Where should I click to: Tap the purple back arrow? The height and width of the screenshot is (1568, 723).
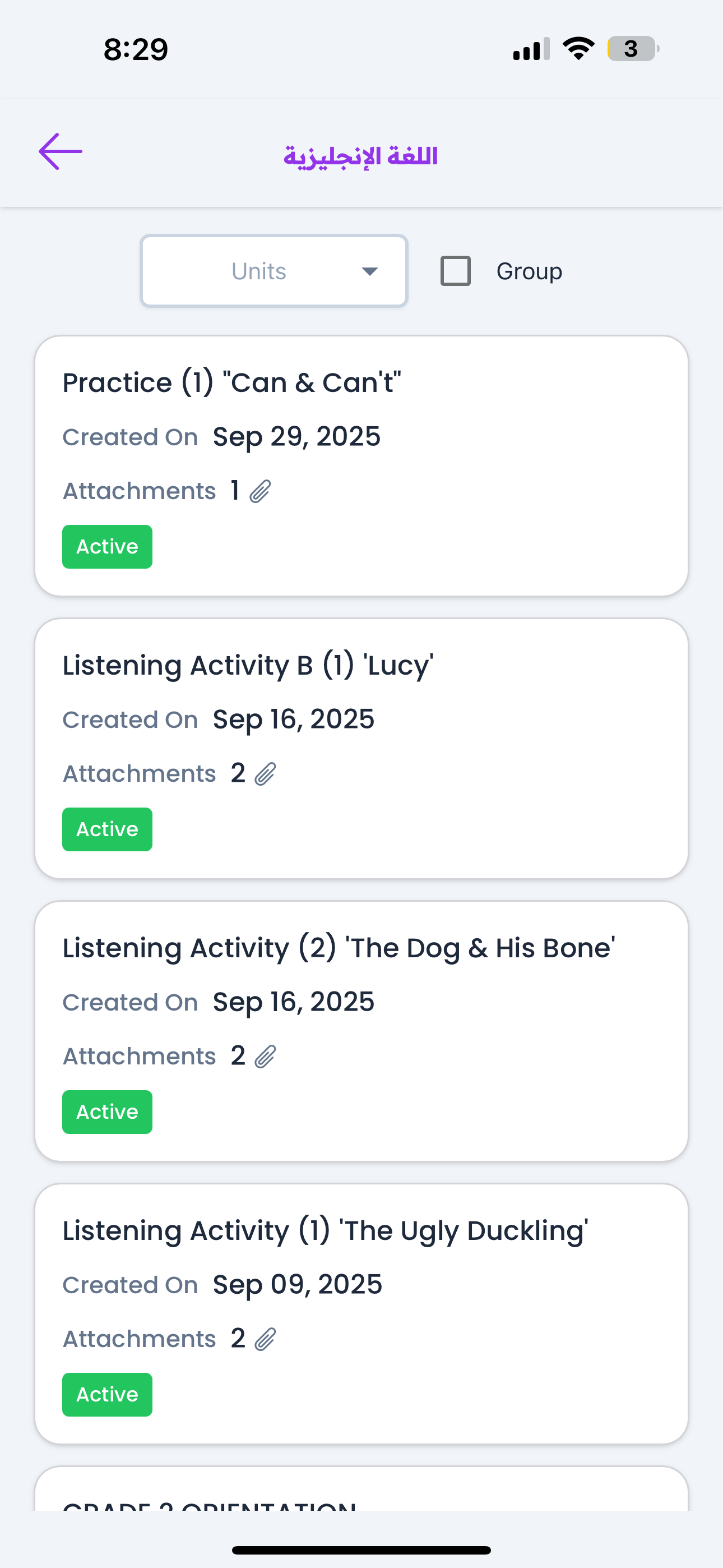pyautogui.click(x=61, y=151)
